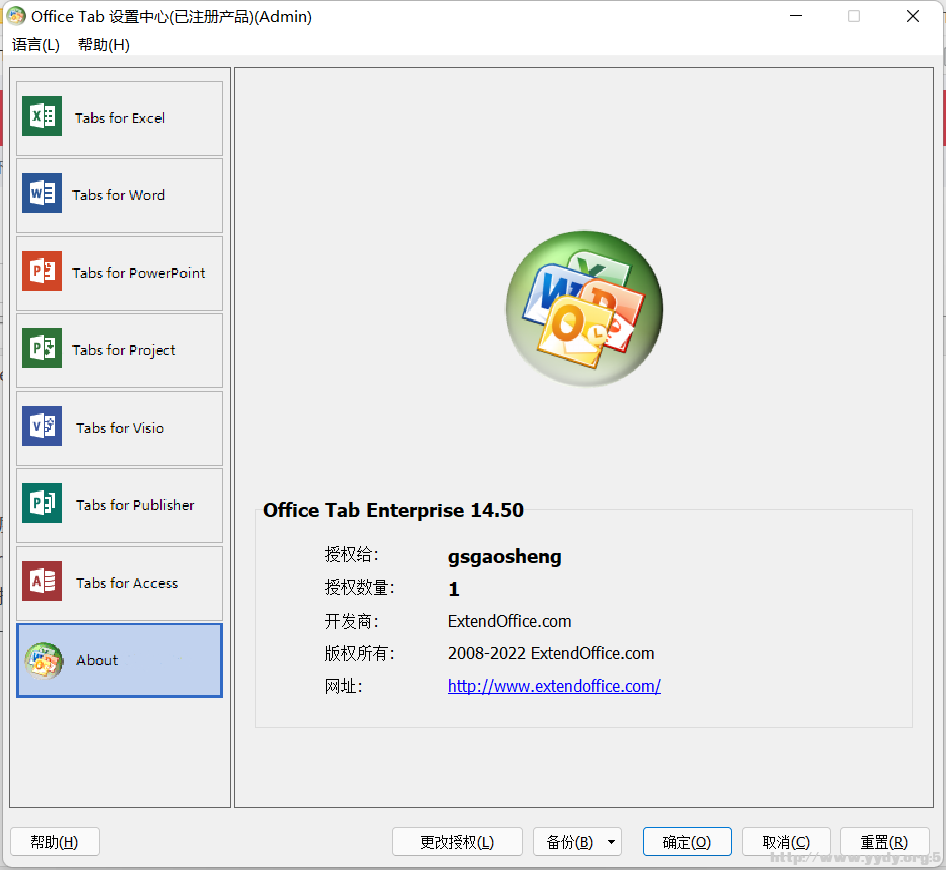
Task: Click the Office Tab title bar icon
Action: 16,16
